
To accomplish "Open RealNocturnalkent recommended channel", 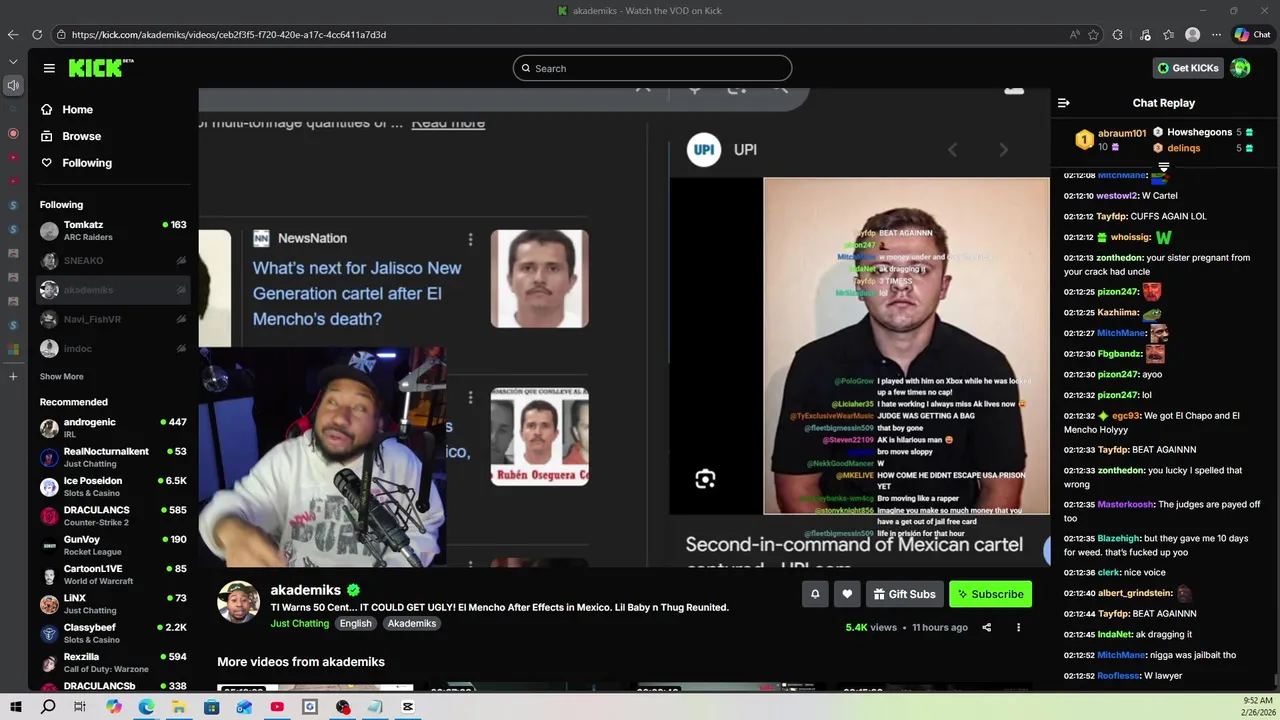I will pos(113,457).
